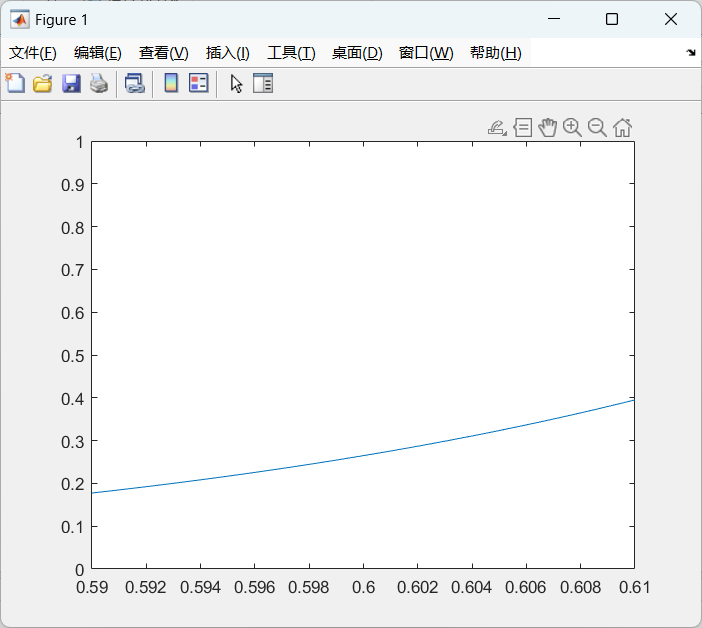The image size is (702, 628).
Task: Enable data tips icon above the axes
Action: point(522,128)
